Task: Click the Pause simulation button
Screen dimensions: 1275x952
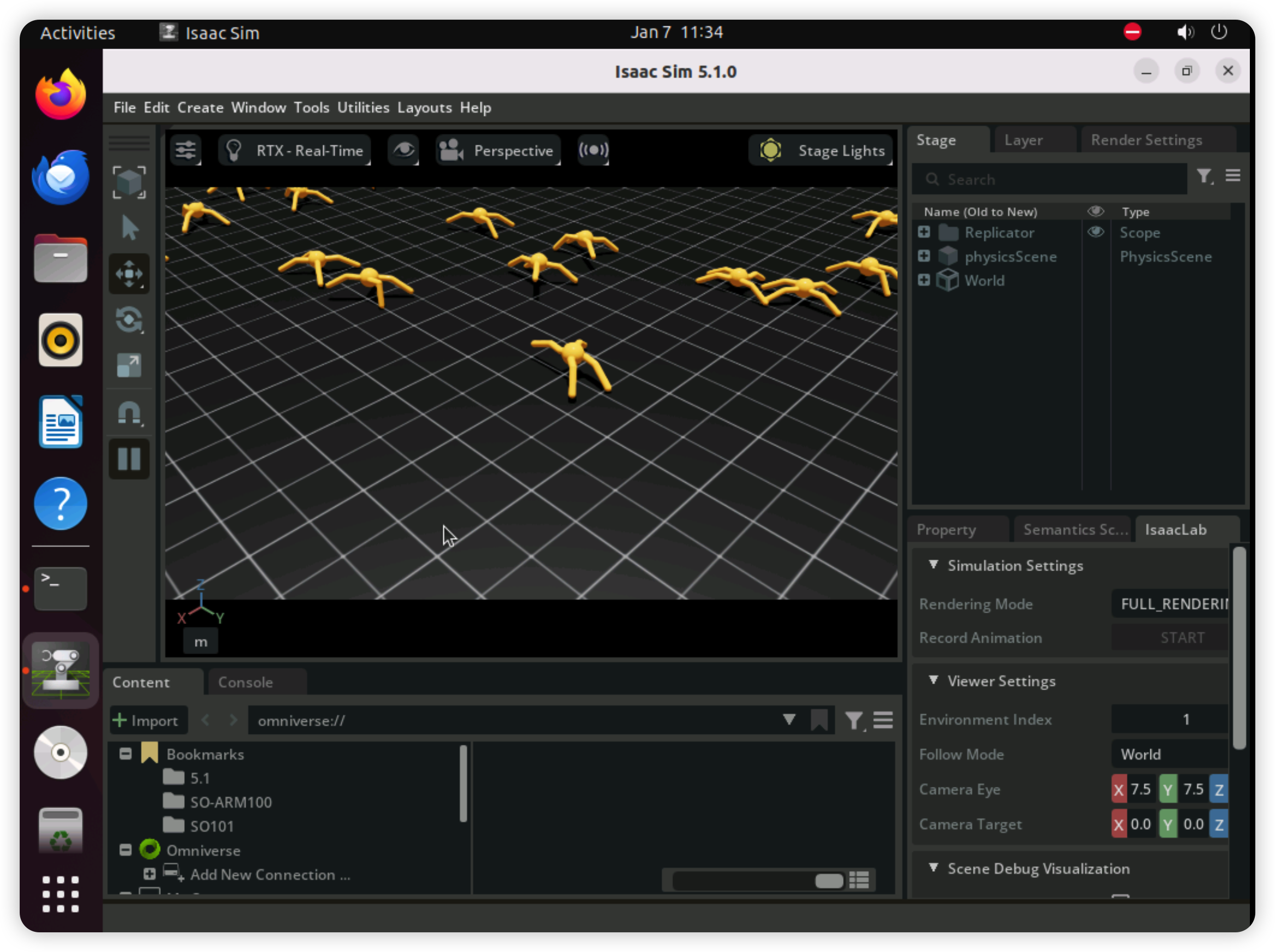Action: point(129,459)
